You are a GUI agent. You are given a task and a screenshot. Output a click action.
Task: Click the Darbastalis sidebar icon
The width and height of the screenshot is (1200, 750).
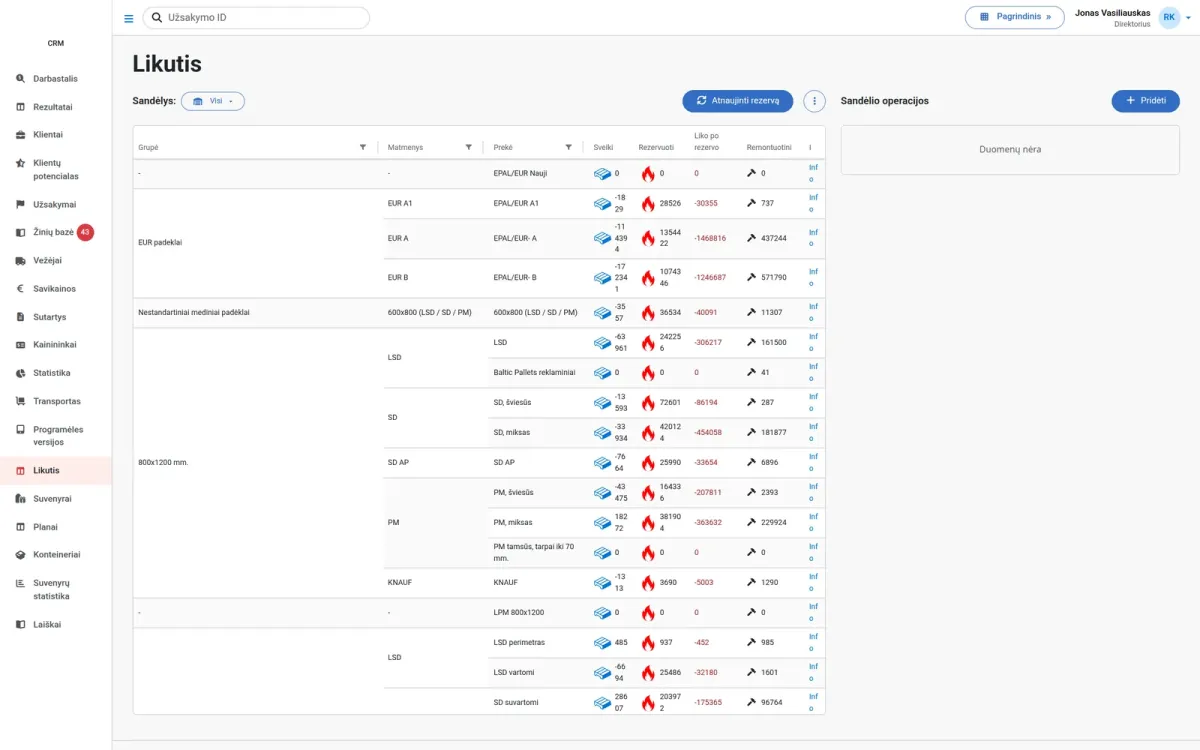pos(21,79)
